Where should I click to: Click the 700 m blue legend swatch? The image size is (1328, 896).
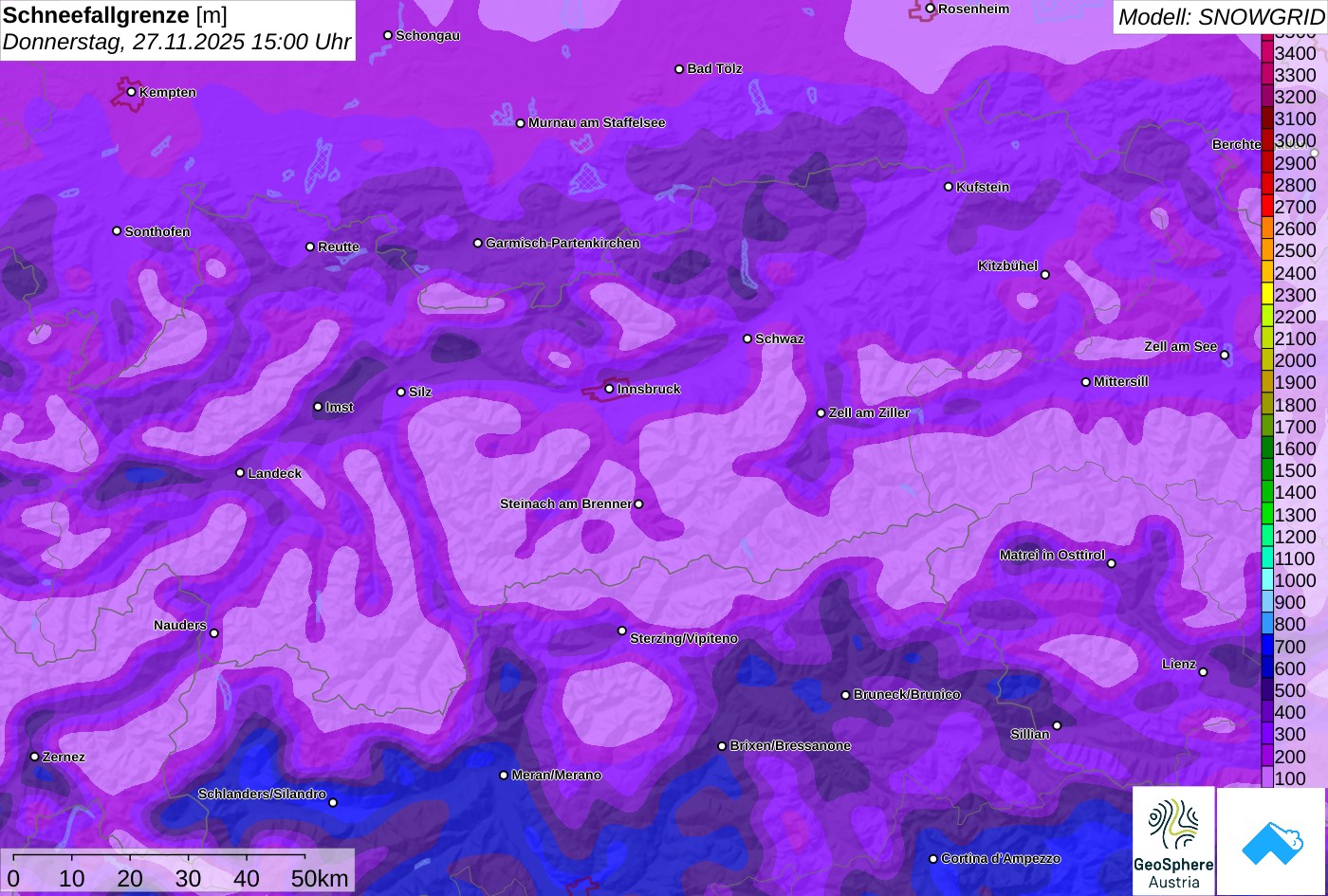click(1267, 647)
